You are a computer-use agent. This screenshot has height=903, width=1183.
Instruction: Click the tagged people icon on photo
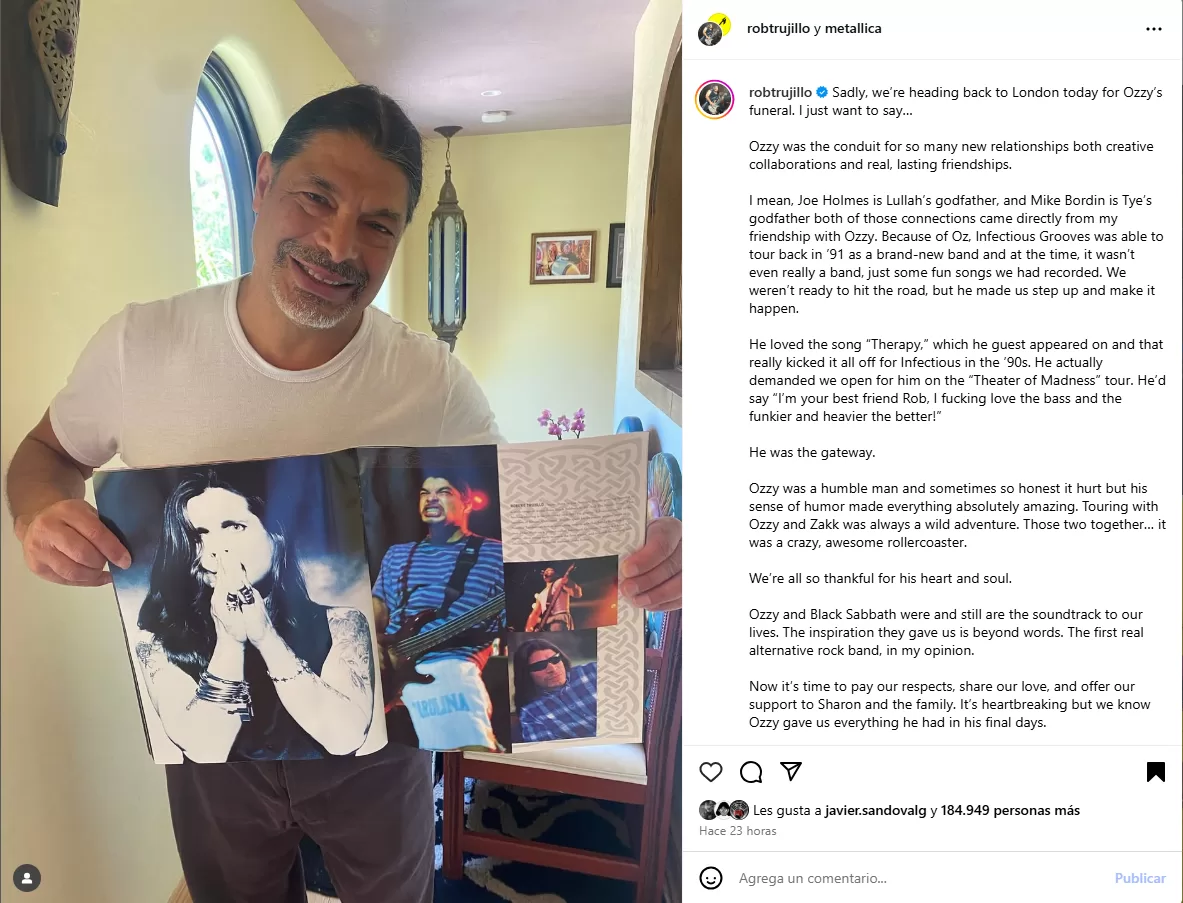point(27,878)
